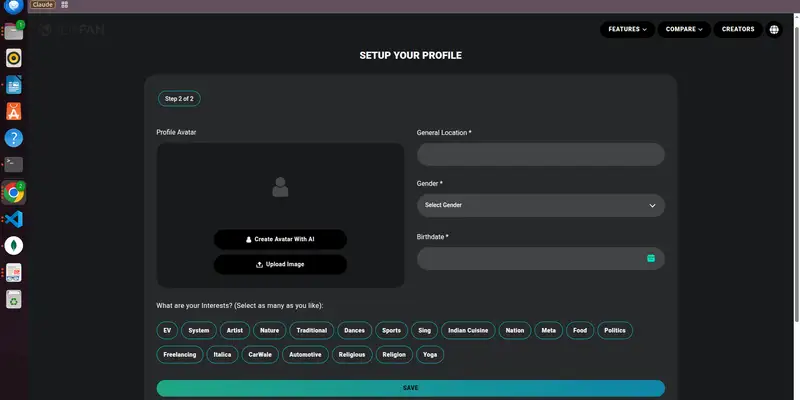
Task: Switch to Google Chrome in dock
Action: coord(14,192)
